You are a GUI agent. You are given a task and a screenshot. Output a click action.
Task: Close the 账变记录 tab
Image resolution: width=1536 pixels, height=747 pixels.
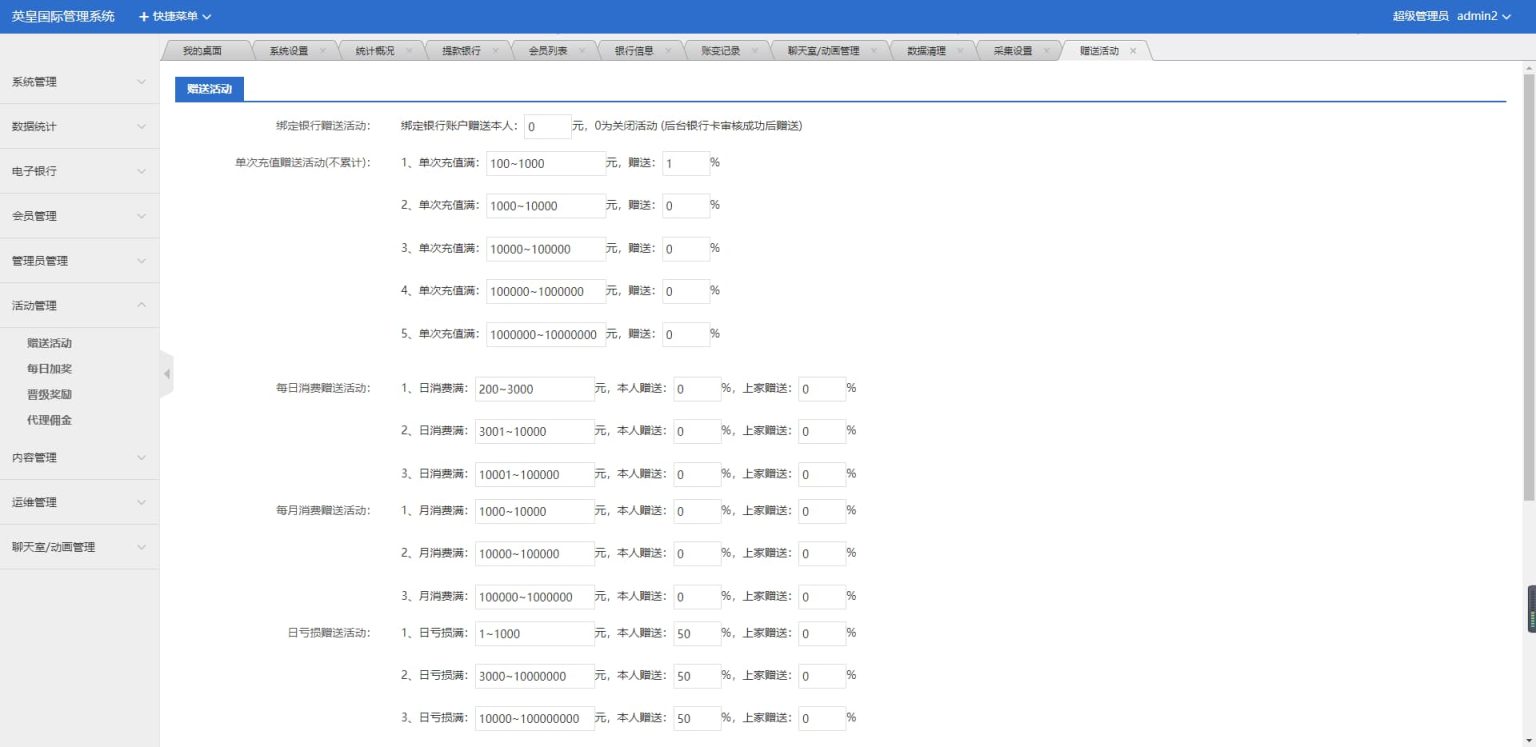[x=754, y=51]
